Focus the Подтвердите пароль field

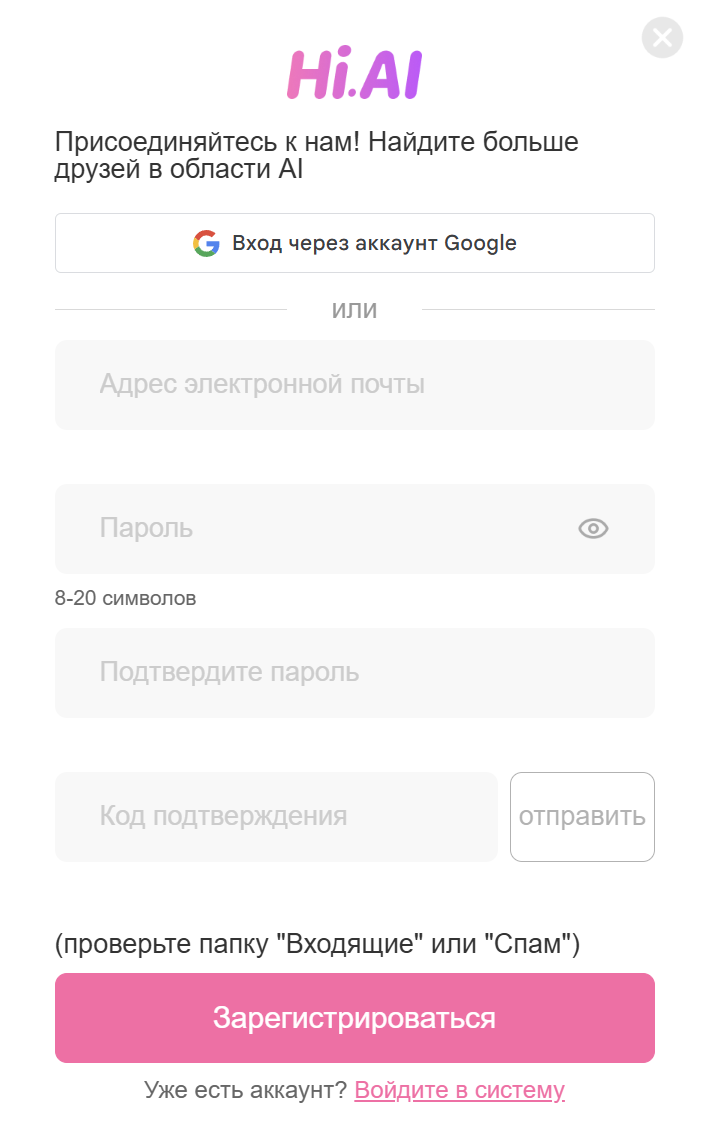pyautogui.click(x=355, y=673)
